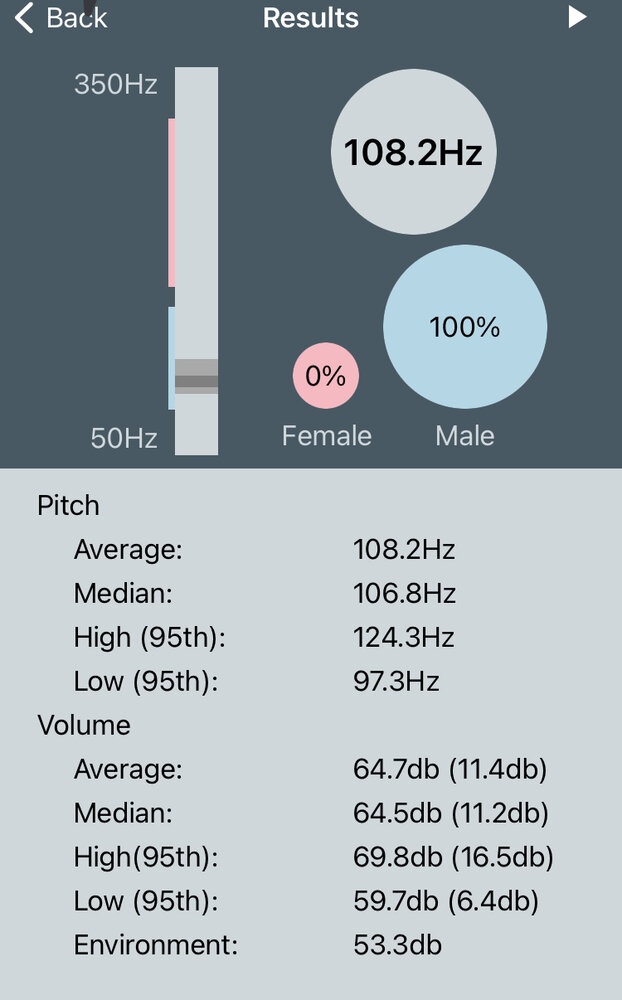Screen dimensions: 622x1000
Task: Tap the Back chevron arrow
Action: tap(24, 17)
